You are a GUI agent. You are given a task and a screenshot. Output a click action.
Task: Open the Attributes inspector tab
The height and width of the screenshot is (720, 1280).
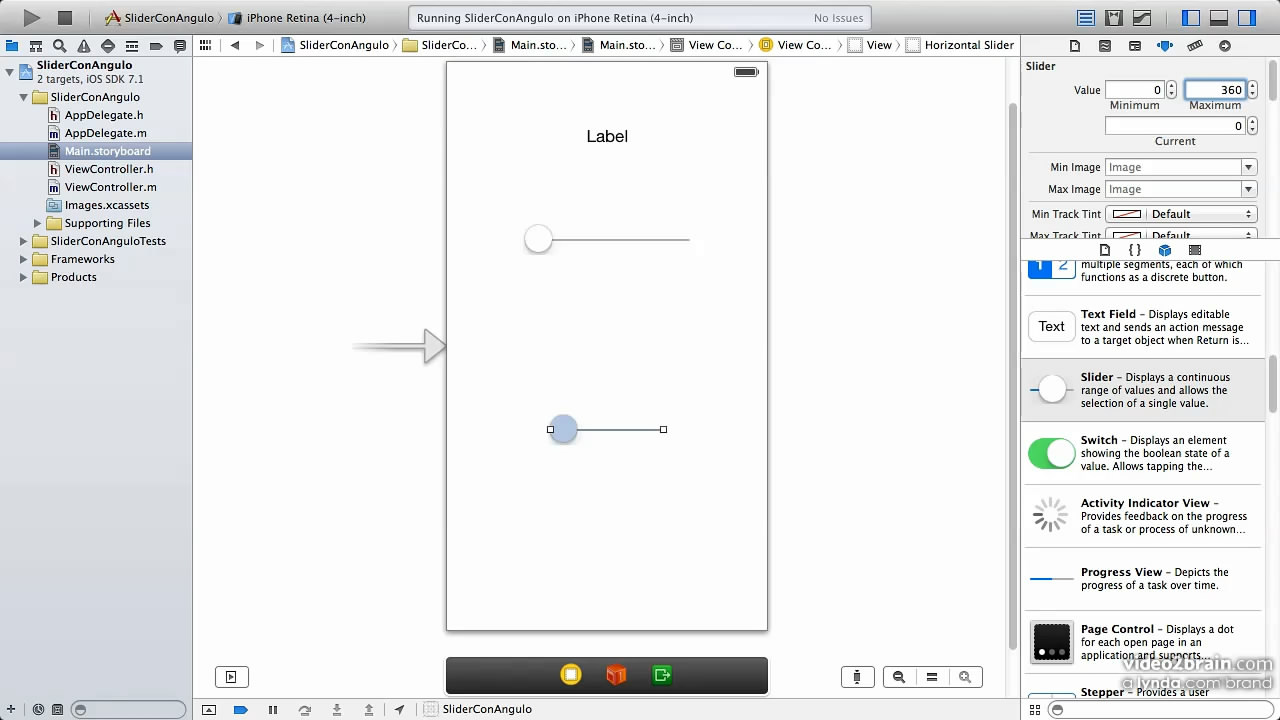pos(1165,46)
